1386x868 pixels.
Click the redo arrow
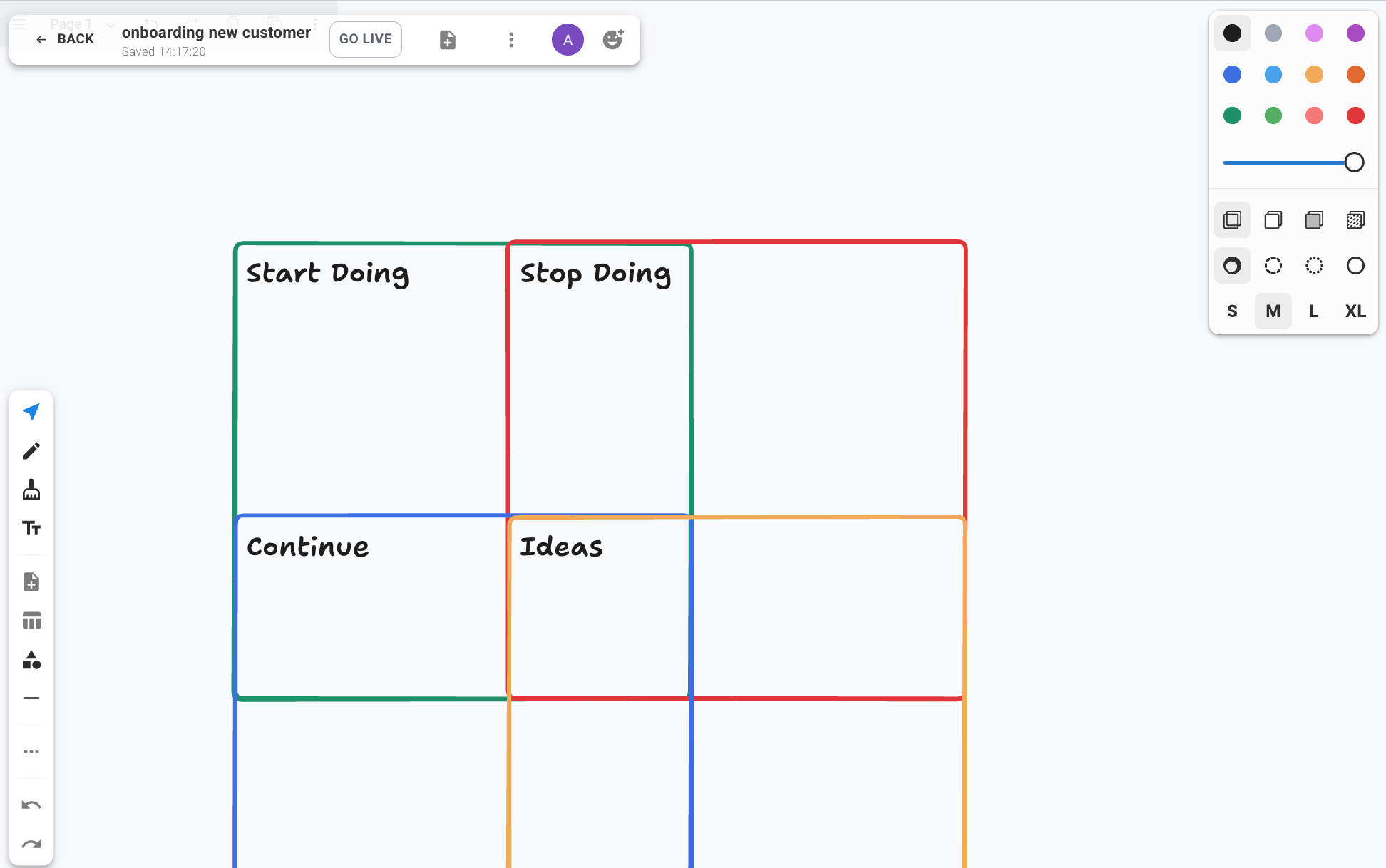pyautogui.click(x=31, y=844)
